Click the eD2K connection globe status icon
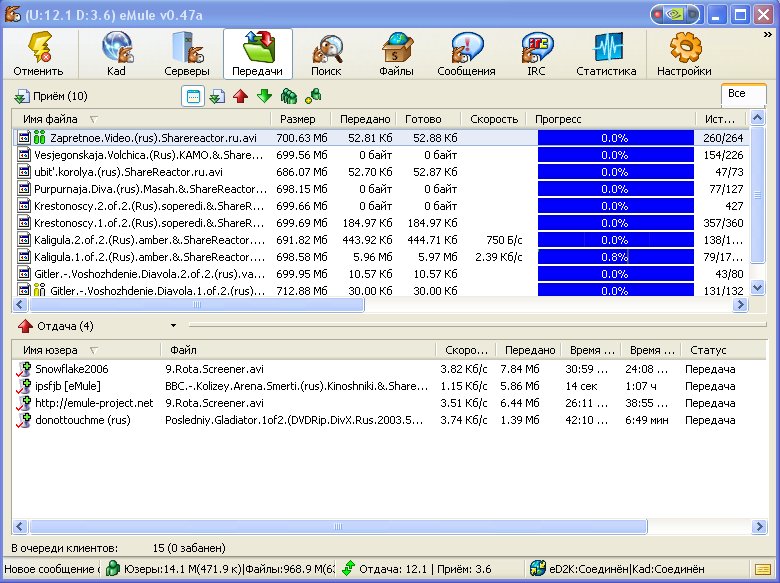Viewport: 780px width, 583px height. coord(537,569)
